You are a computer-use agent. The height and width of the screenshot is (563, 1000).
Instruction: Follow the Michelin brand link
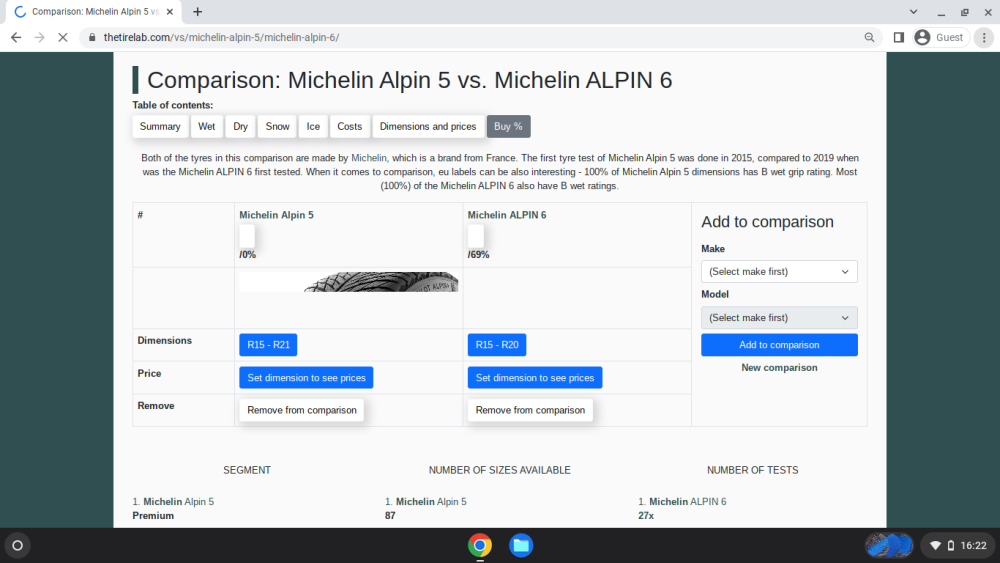[x=369, y=158]
